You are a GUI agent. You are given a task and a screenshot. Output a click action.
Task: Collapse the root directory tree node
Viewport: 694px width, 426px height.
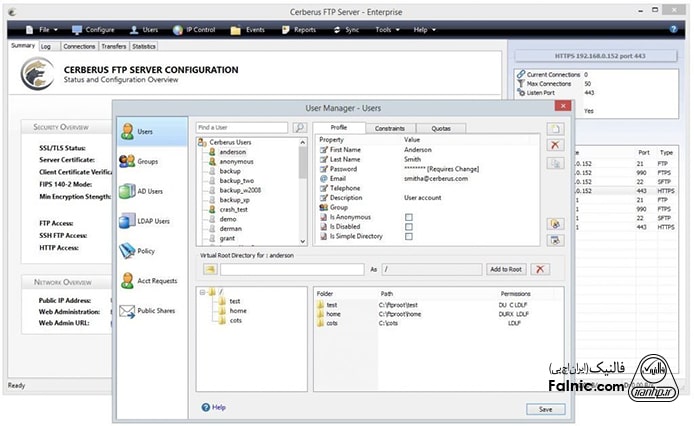203,293
